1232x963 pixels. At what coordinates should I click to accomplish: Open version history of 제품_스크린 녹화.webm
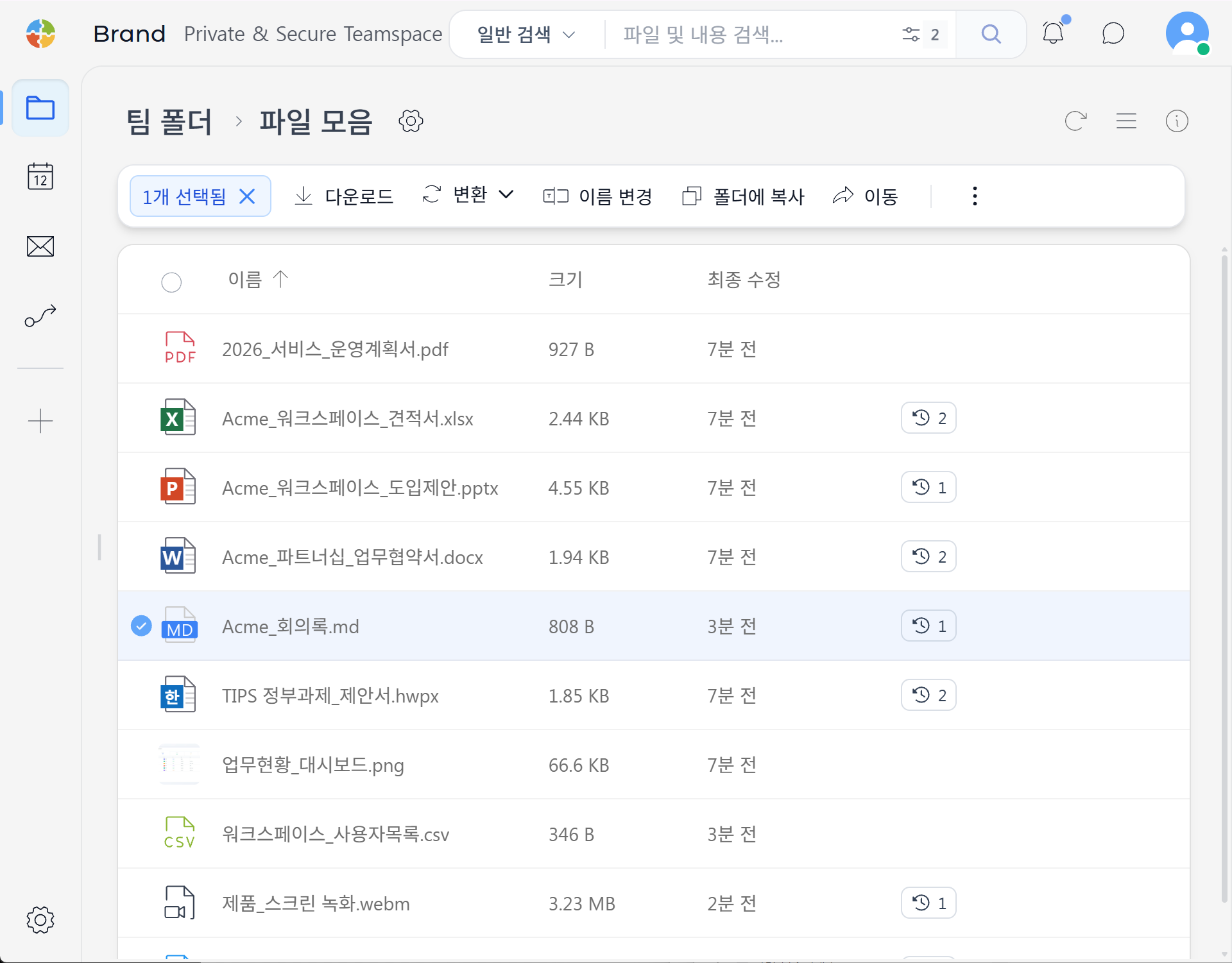(928, 903)
